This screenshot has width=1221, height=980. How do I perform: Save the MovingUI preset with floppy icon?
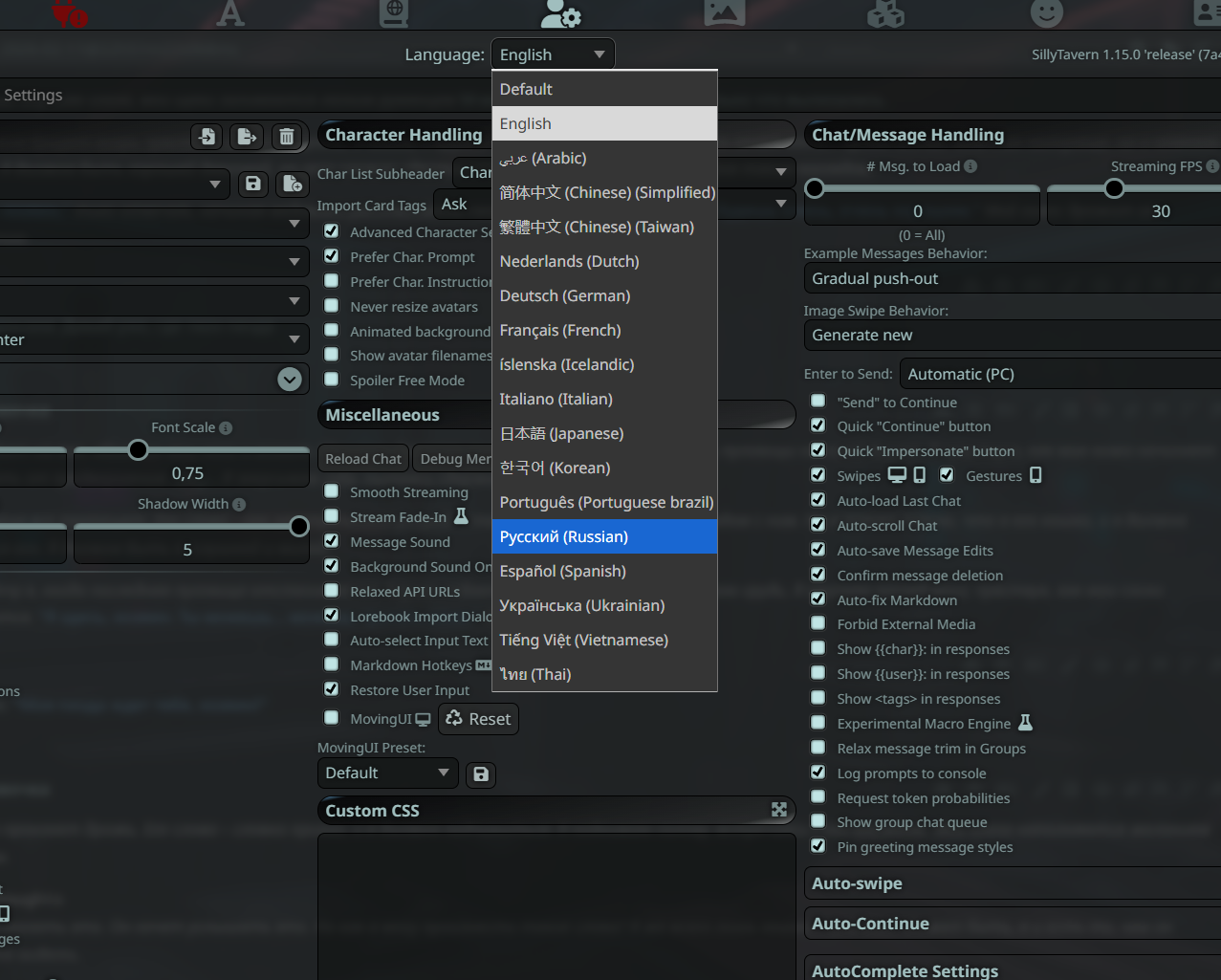pos(481,774)
